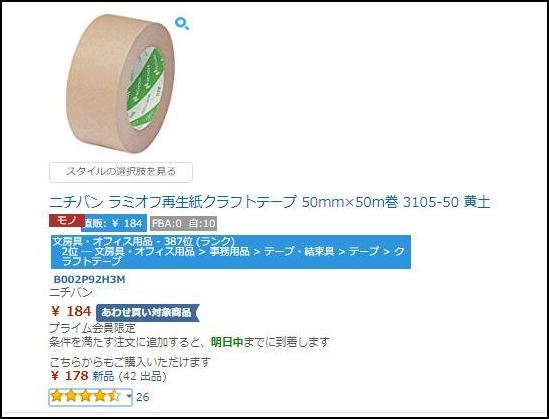Click the red モノ badge
This screenshot has width=549, height=419.
point(67,221)
